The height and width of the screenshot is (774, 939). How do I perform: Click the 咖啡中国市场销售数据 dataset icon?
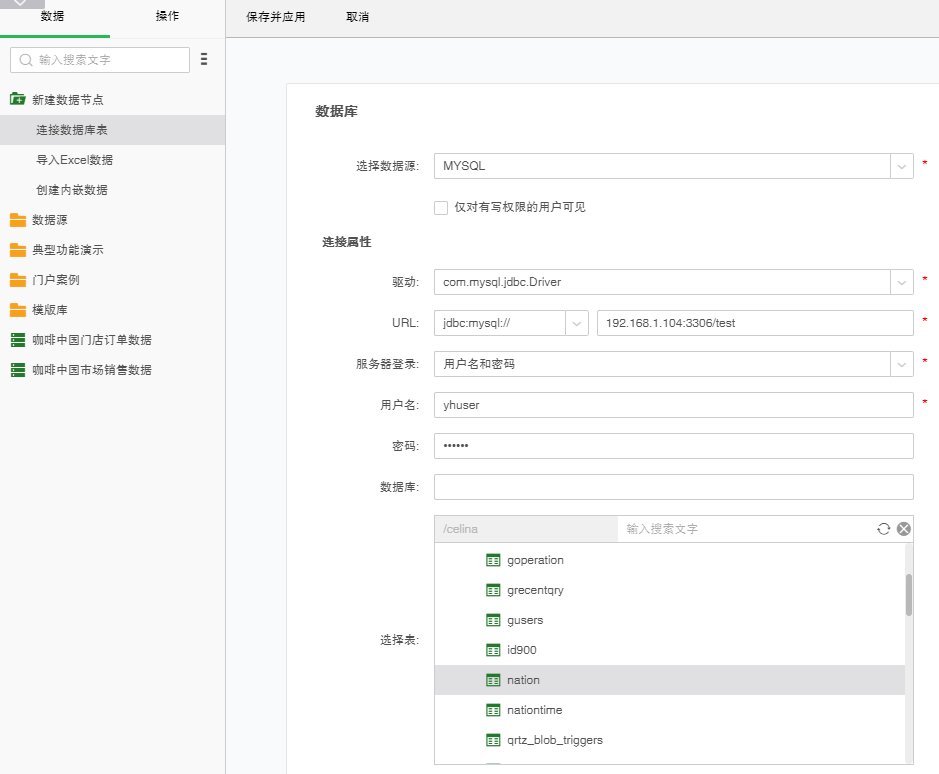click(x=17, y=370)
